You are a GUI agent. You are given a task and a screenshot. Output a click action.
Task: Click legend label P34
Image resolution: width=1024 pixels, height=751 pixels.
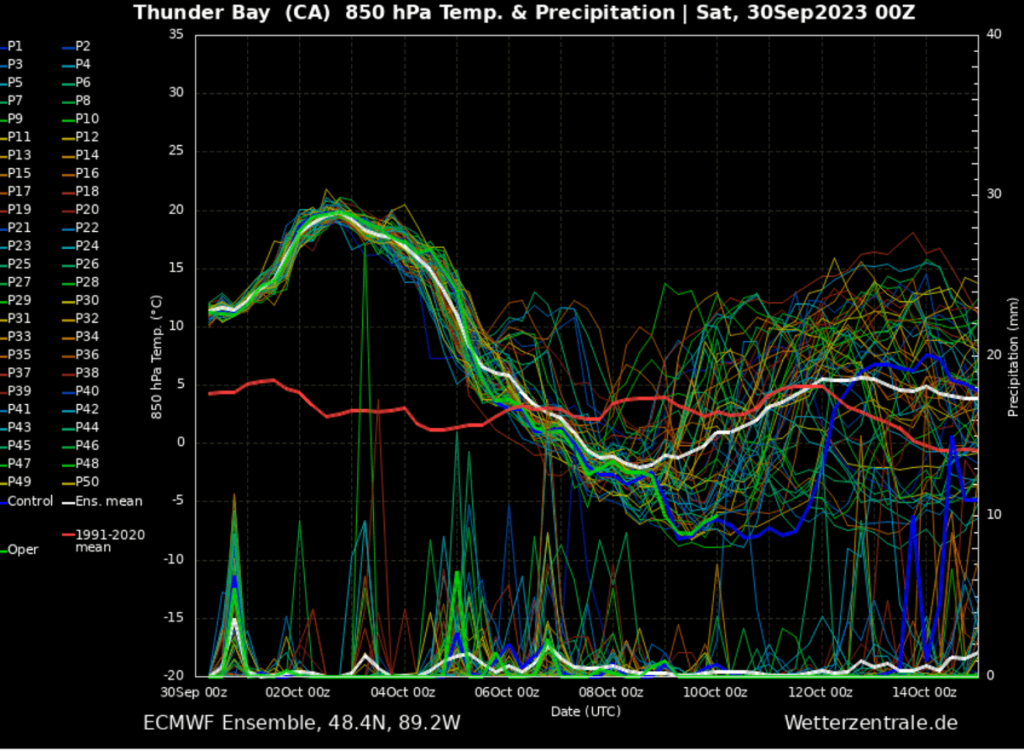[x=87, y=336]
